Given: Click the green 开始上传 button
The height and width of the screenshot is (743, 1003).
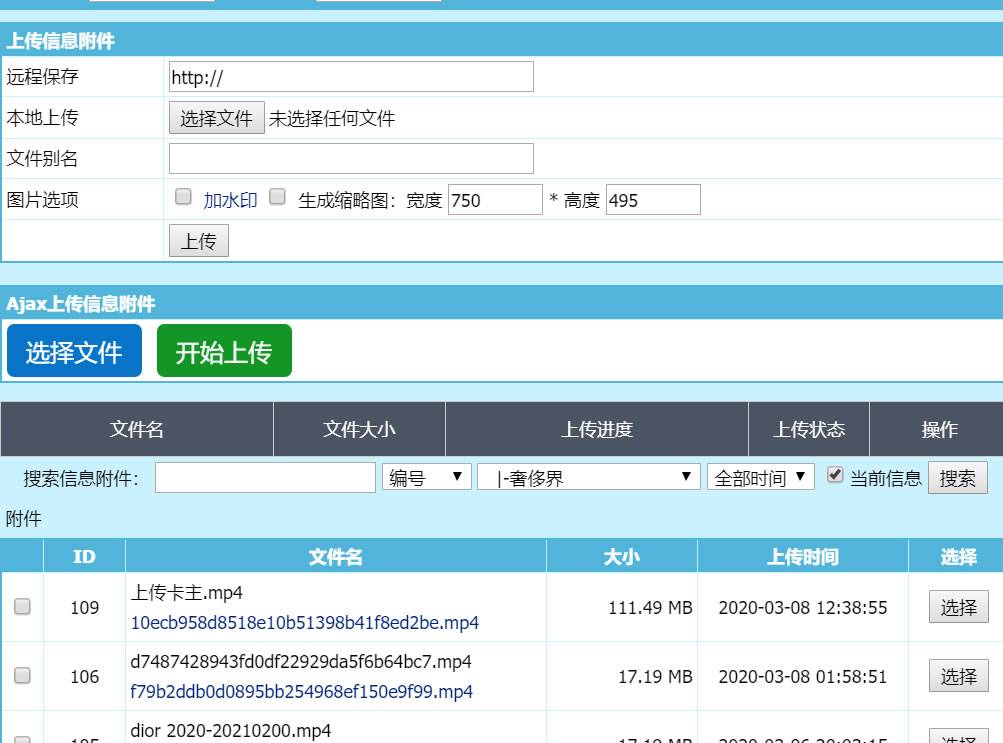Looking at the screenshot, I should [224, 351].
